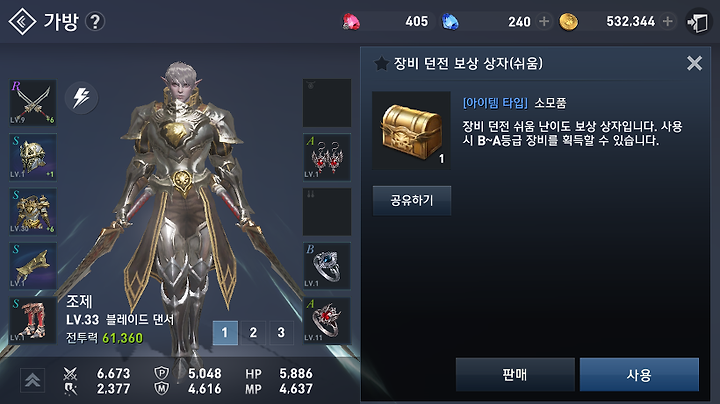Select the dual swords weapon slot
Viewport: 720px width, 404px height.
tap(33, 103)
